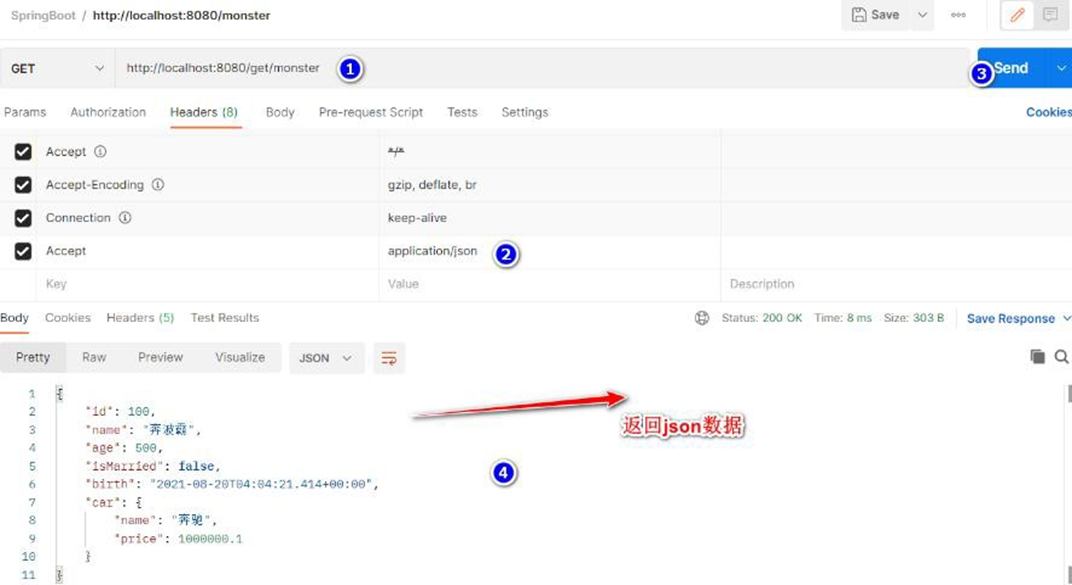Click the edit pencil icon
Viewport: 1072px width, 585px height.
[x=1017, y=15]
